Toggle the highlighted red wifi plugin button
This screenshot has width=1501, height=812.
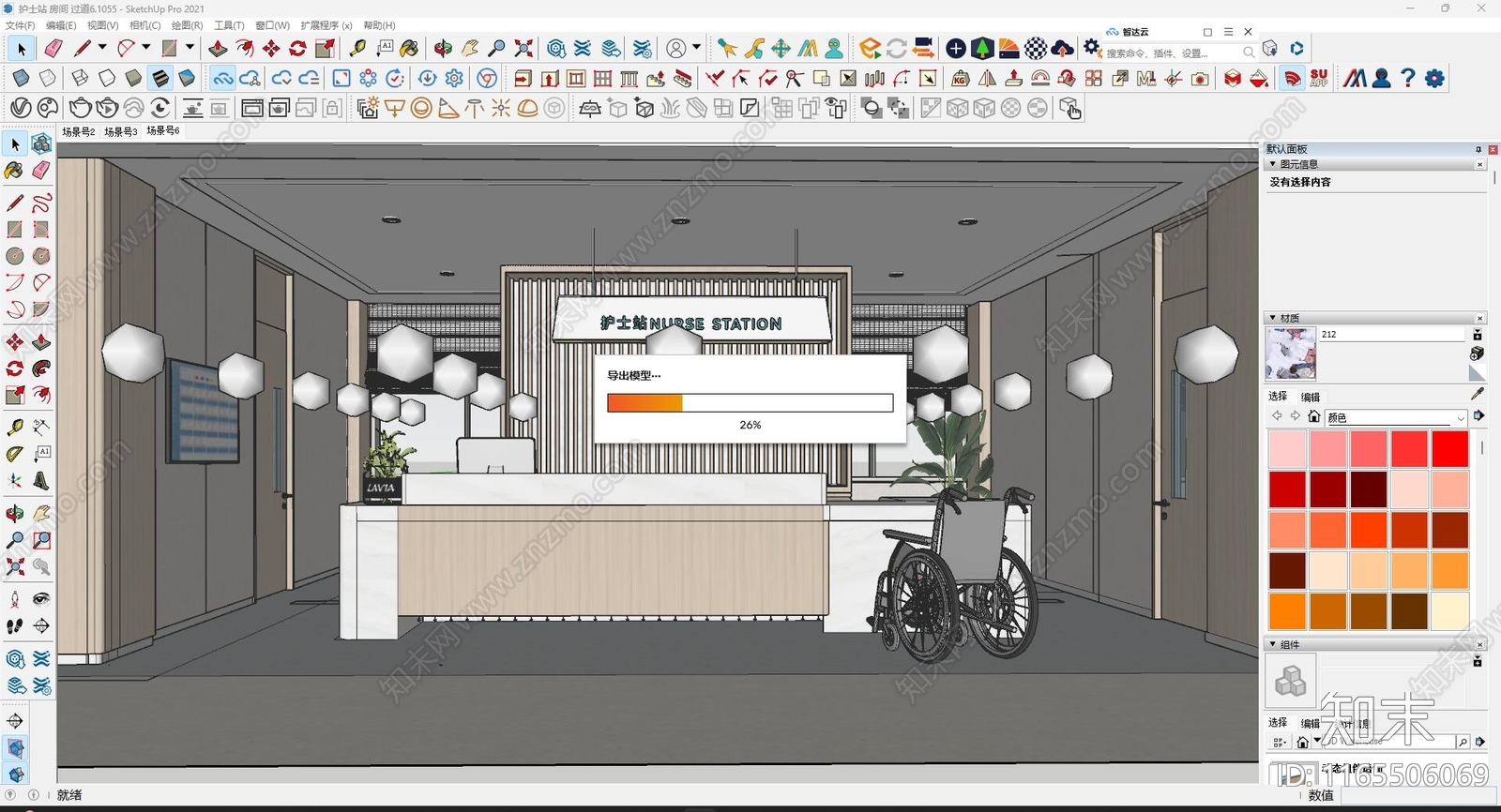click(1292, 78)
